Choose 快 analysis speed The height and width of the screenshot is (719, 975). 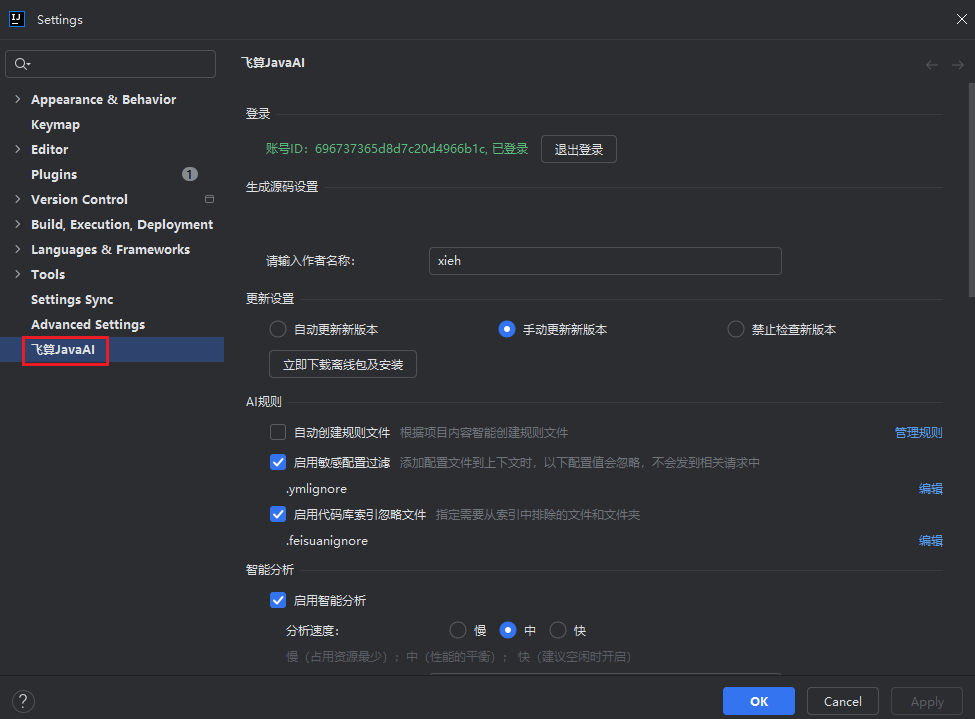pyautogui.click(x=558, y=630)
